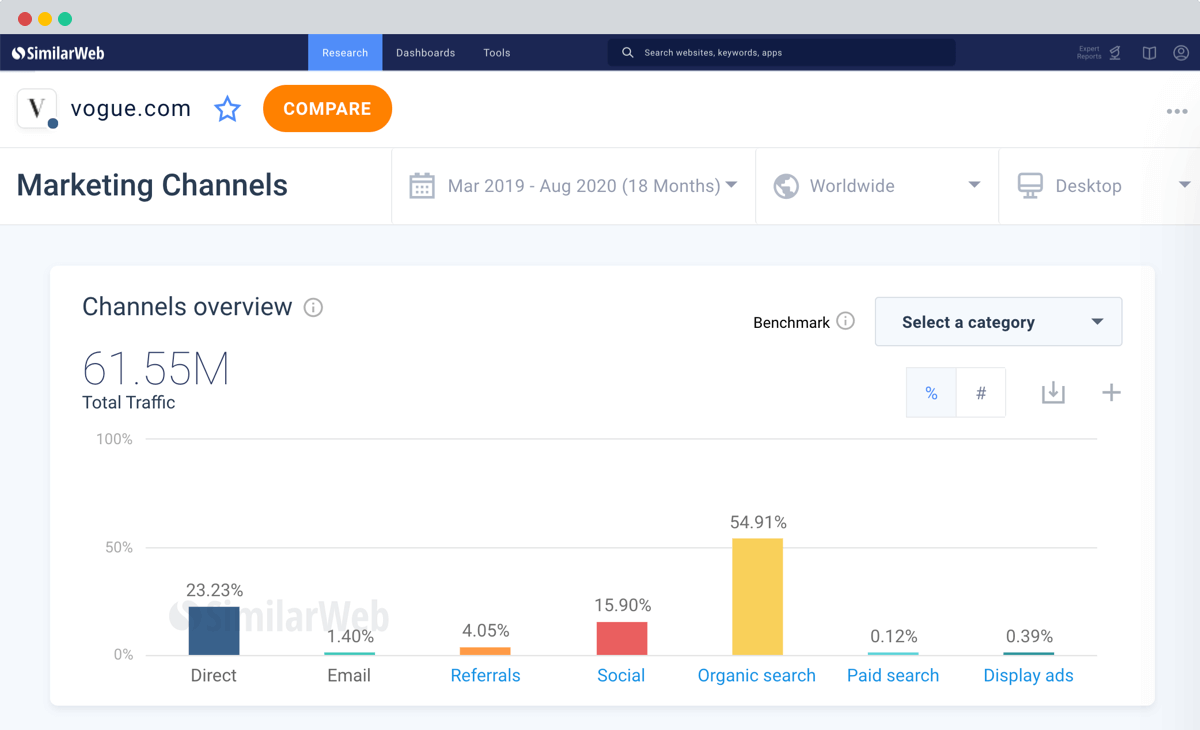Open the Social link
Viewport: 1200px width, 730px height.
click(x=621, y=676)
